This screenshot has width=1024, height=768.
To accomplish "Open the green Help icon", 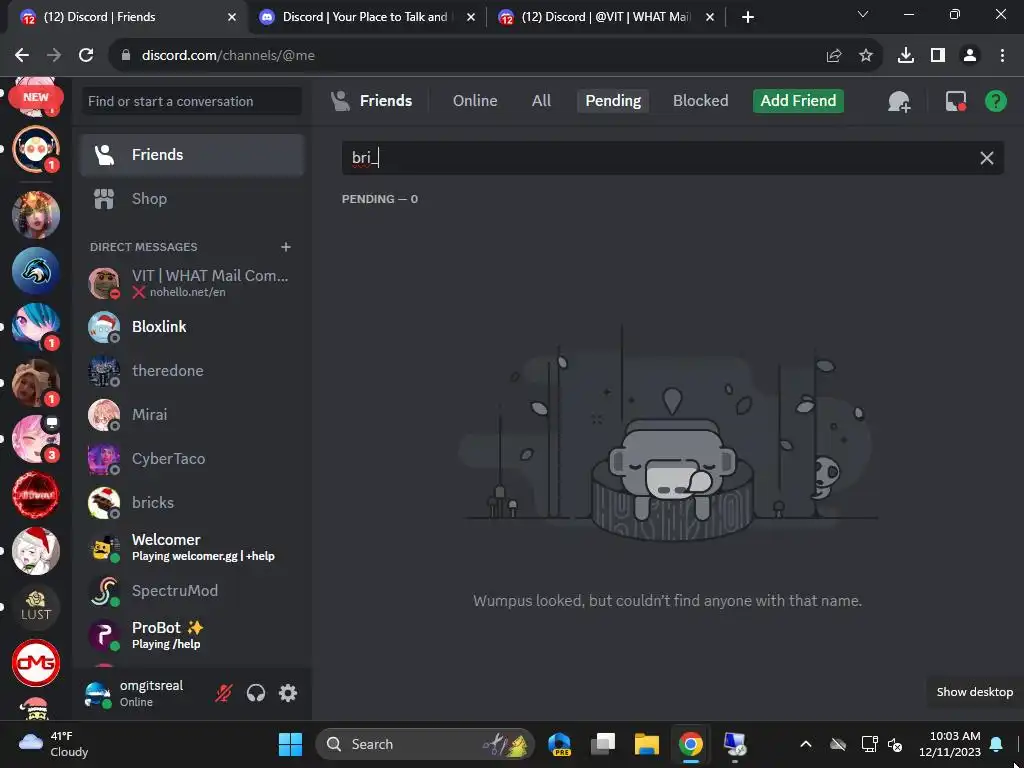I will (x=995, y=101).
